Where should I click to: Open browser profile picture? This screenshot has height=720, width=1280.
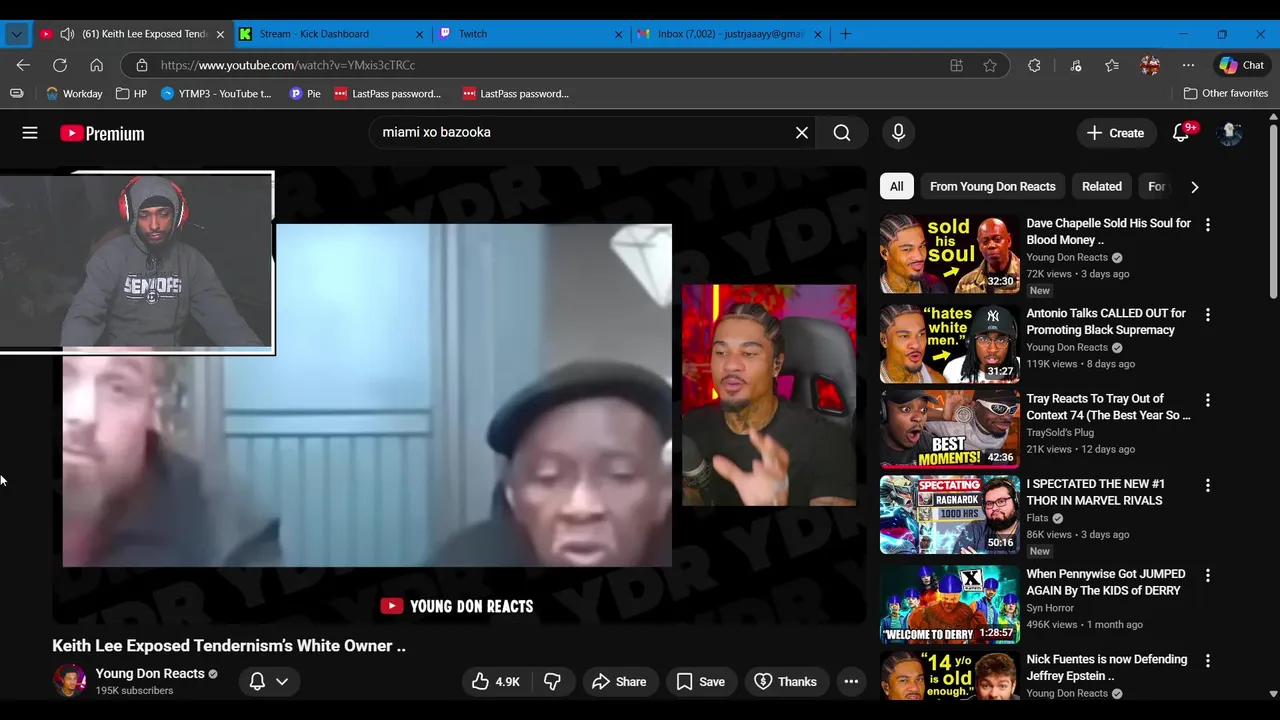[1150, 65]
